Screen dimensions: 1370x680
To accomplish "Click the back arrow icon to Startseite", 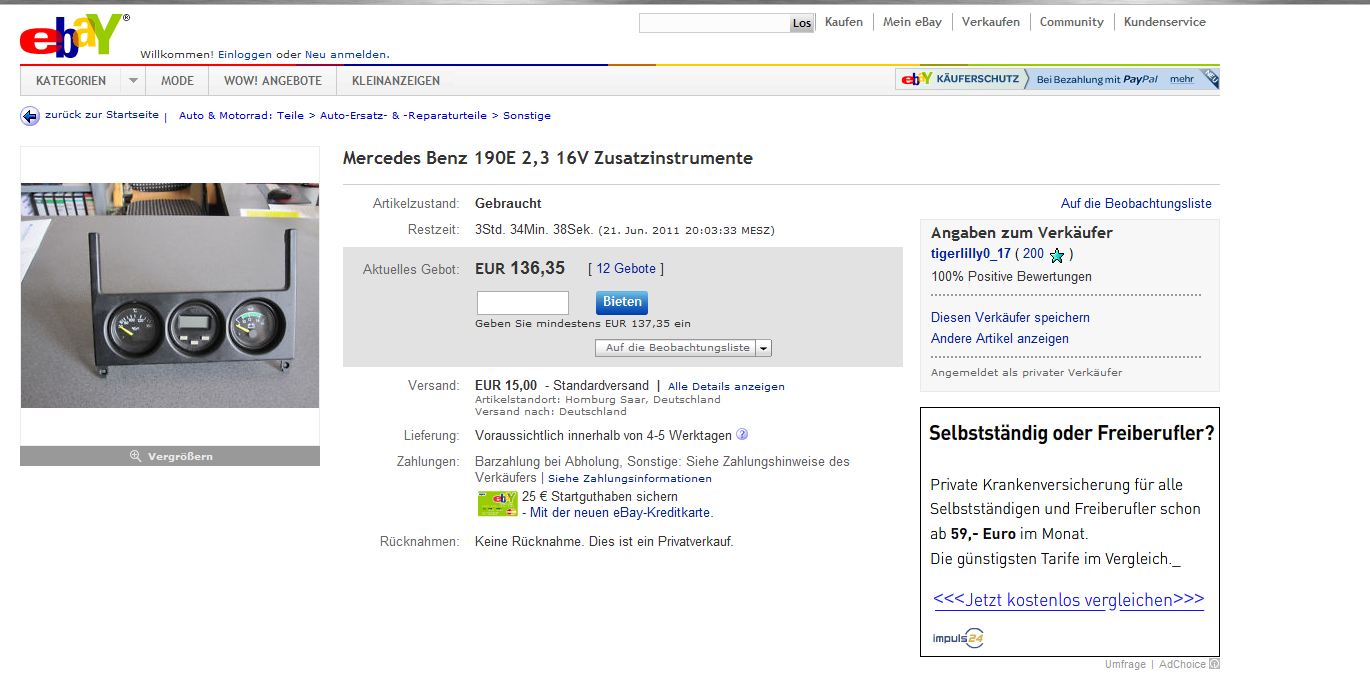I will [x=30, y=116].
